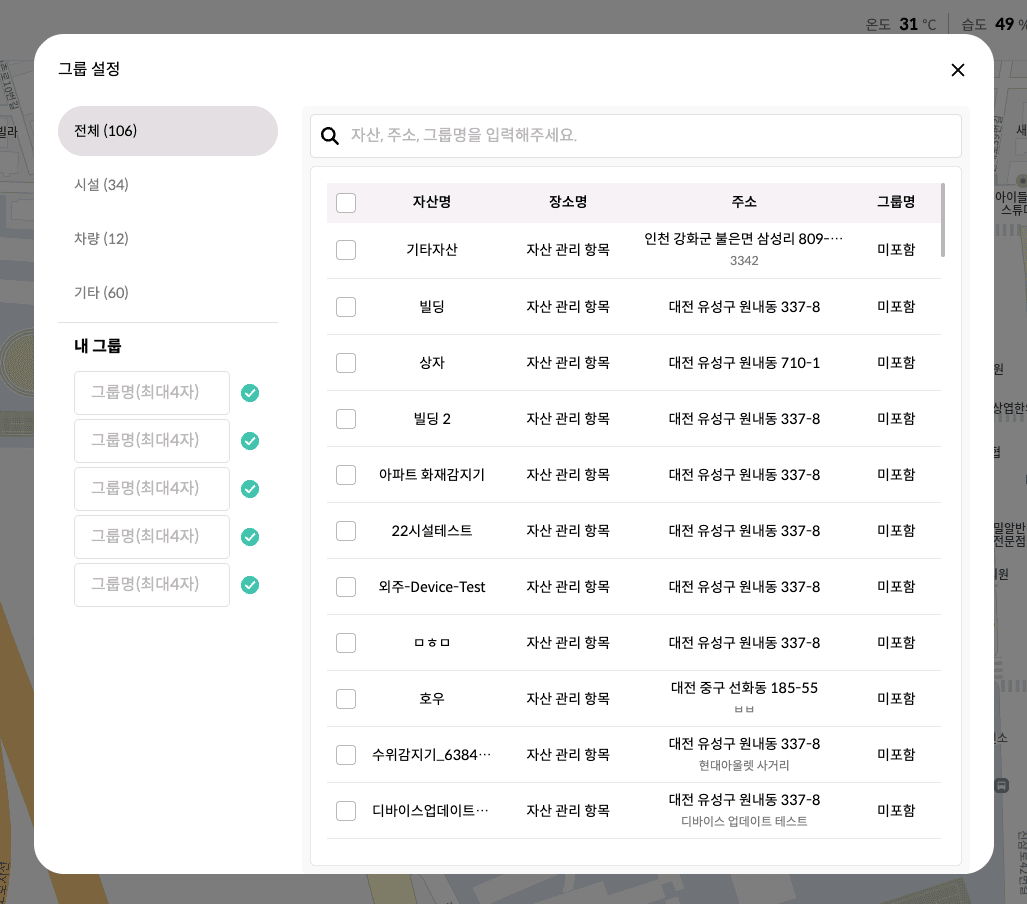
Task: Click the 기타자산 asset name
Action: (x=432, y=250)
